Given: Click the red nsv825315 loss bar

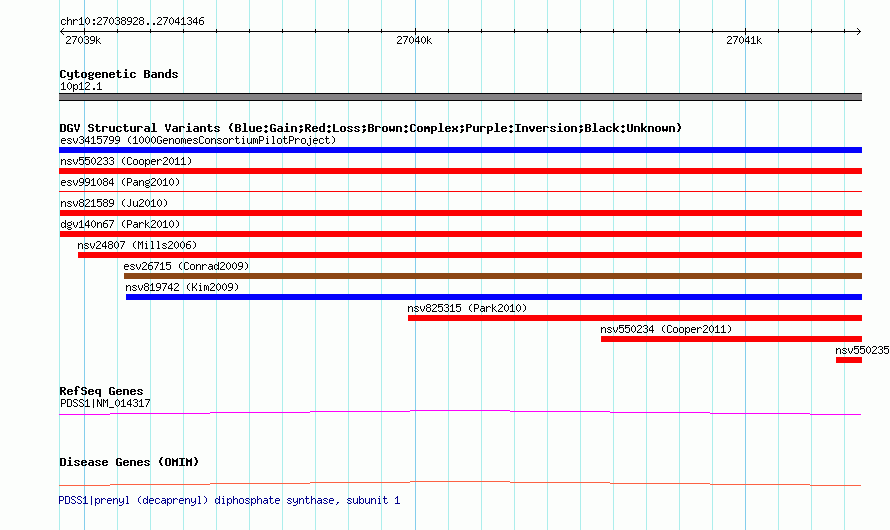Looking at the screenshot, I should tap(635, 318).
